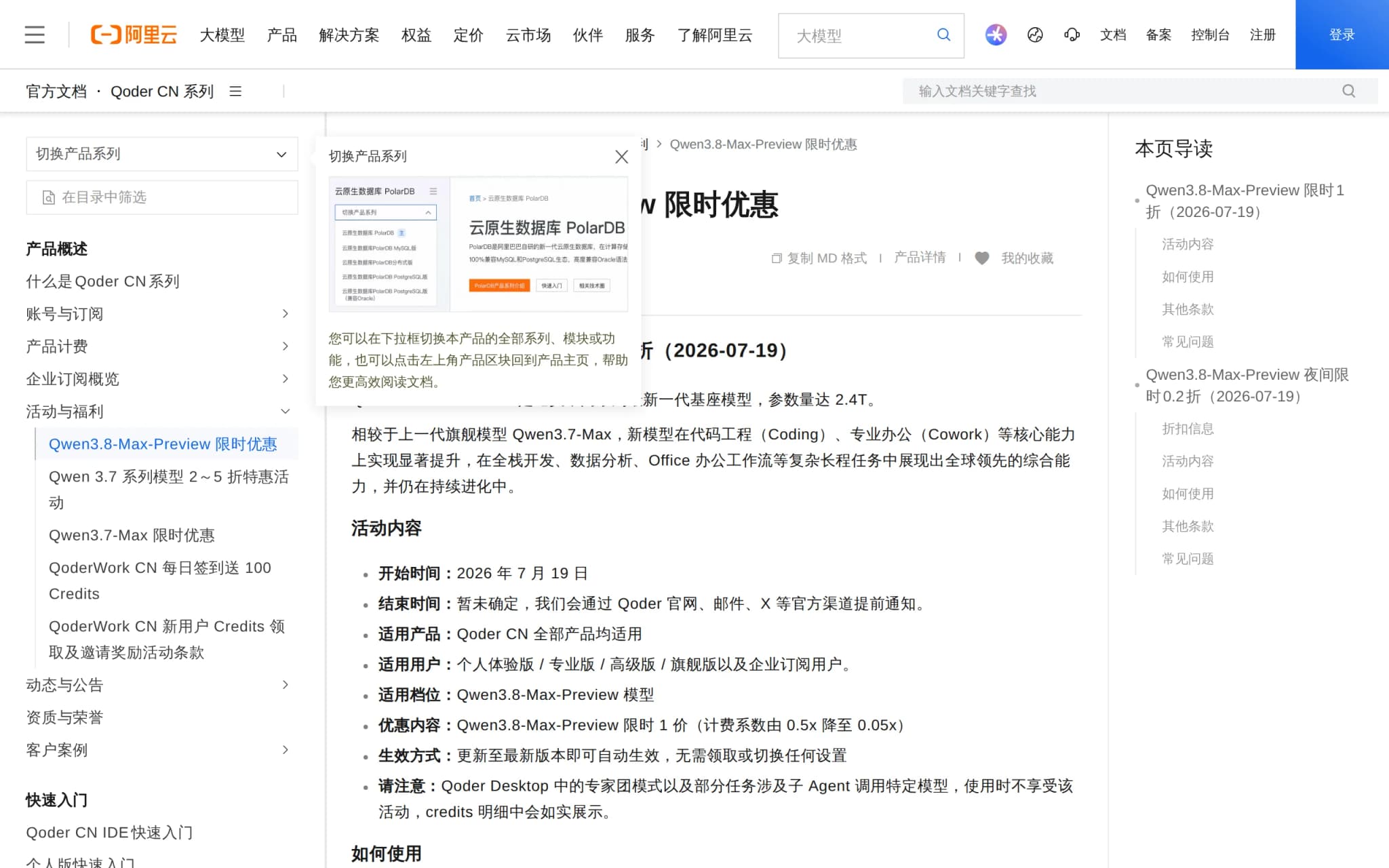Open Qwen 3.7 系列模型 2～5 折特惠活动
Screen dimensions: 1389x868
click(x=168, y=490)
